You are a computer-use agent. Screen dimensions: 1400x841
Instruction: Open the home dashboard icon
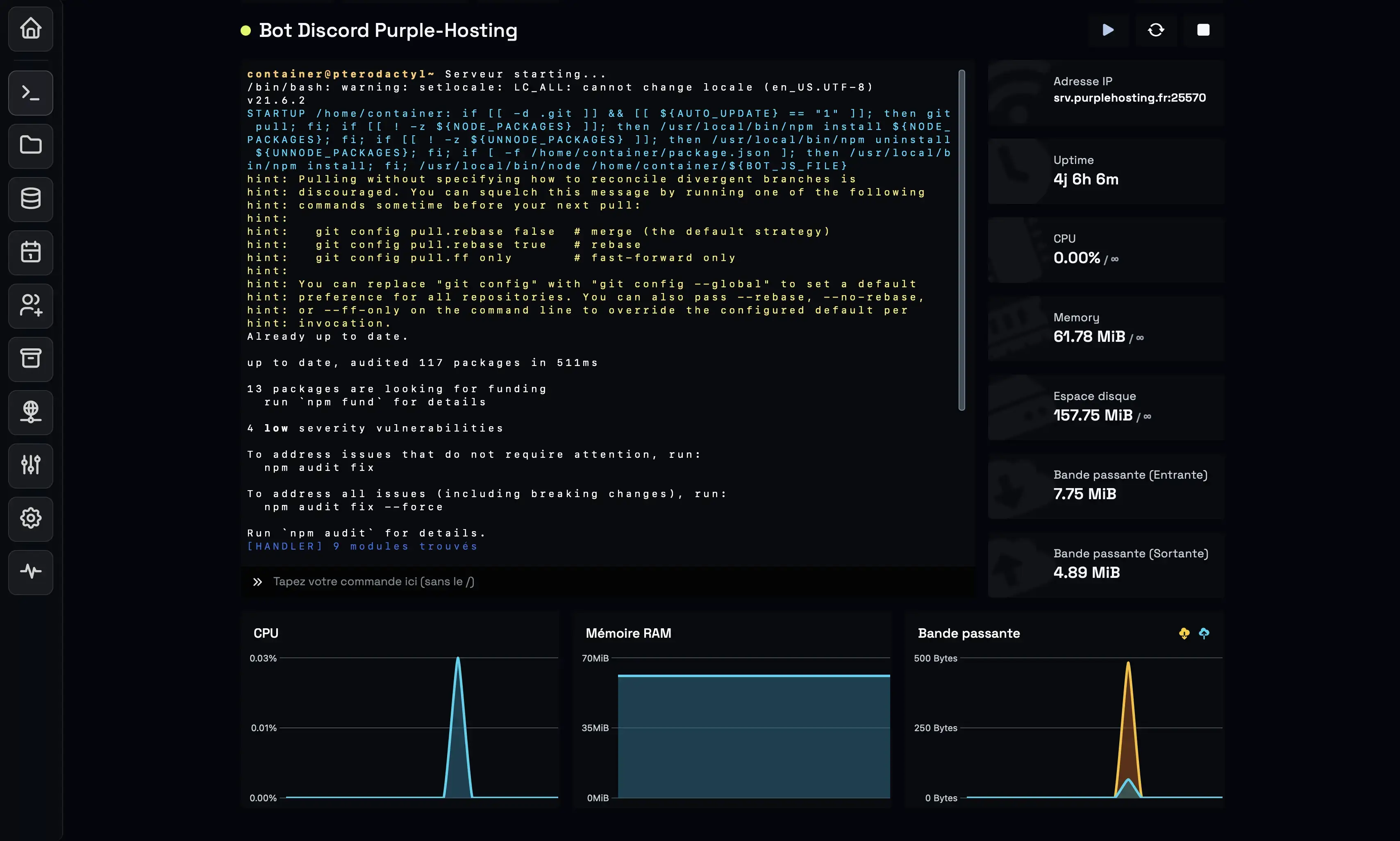pyautogui.click(x=31, y=28)
